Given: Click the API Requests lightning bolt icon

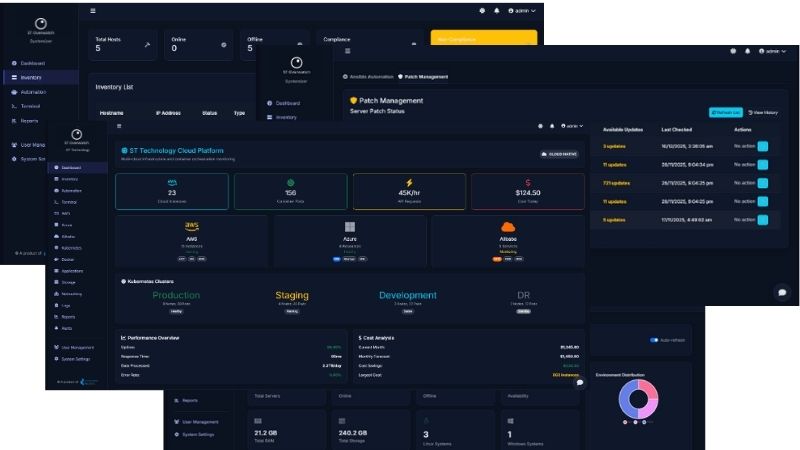Looking at the screenshot, I should pyautogui.click(x=409, y=182).
